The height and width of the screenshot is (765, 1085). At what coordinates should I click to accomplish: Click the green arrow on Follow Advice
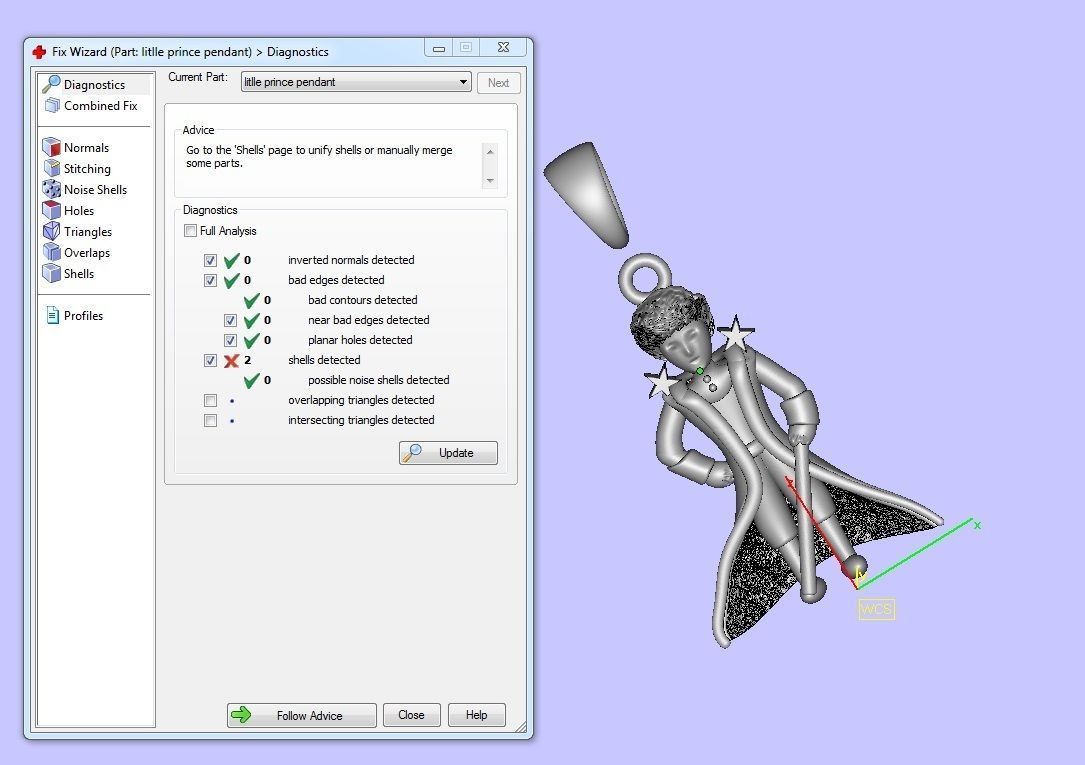241,715
